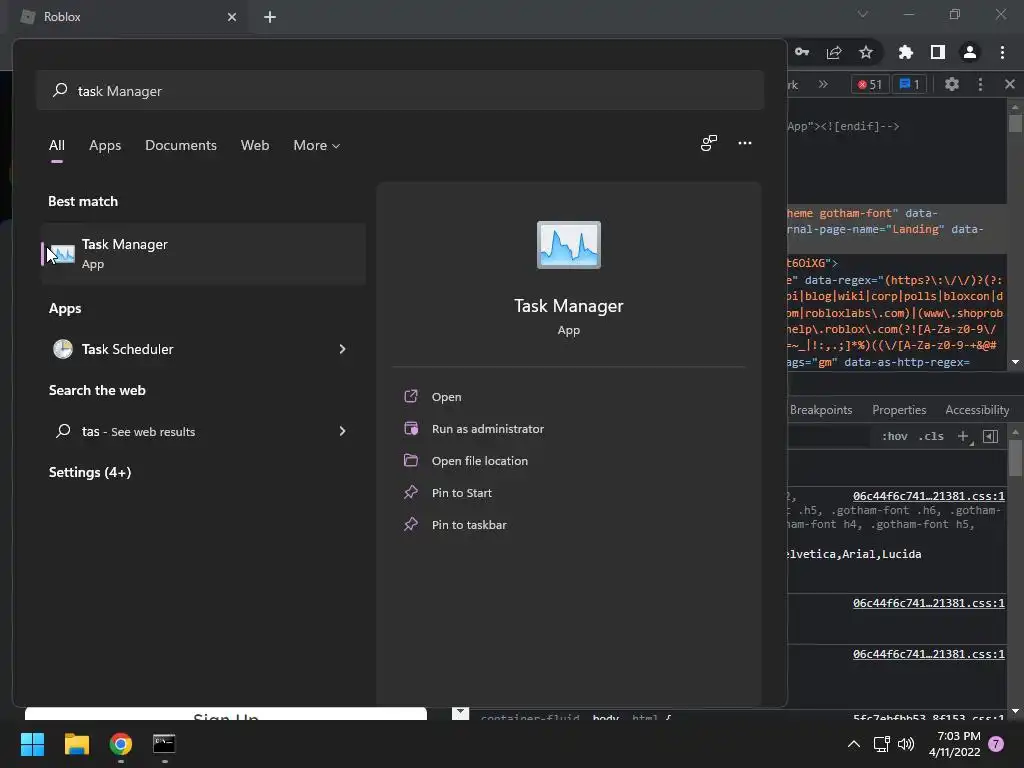Click DevTools elements panel scrollbar thumb
Screen dimensions: 1024x768
pos(1015,123)
